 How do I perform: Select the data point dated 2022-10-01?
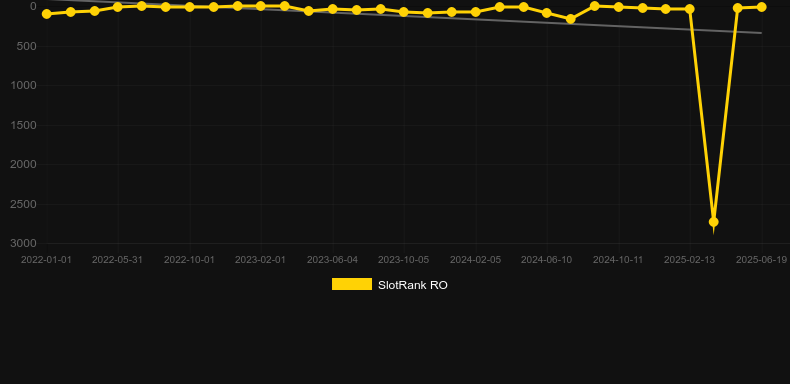(189, 7)
